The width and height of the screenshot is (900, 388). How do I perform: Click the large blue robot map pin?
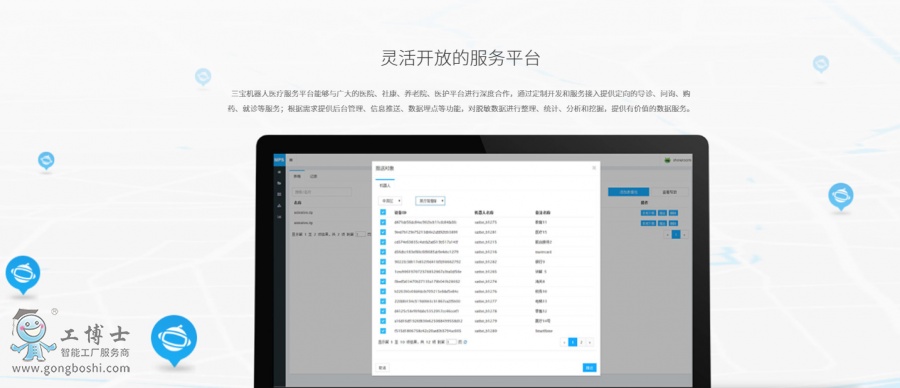[x=174, y=340]
